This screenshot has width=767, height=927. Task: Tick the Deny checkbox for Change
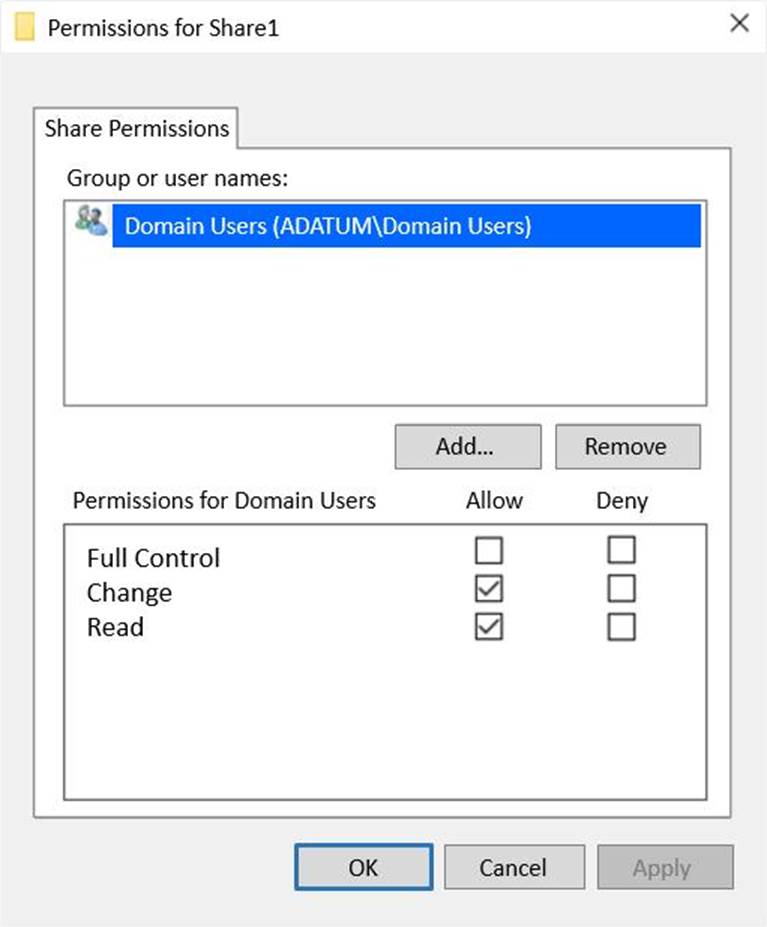pyautogui.click(x=621, y=590)
